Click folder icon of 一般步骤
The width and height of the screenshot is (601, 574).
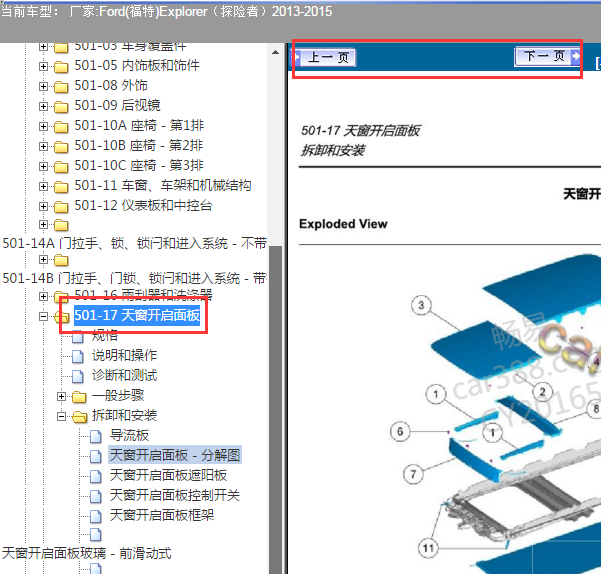click(x=79, y=397)
